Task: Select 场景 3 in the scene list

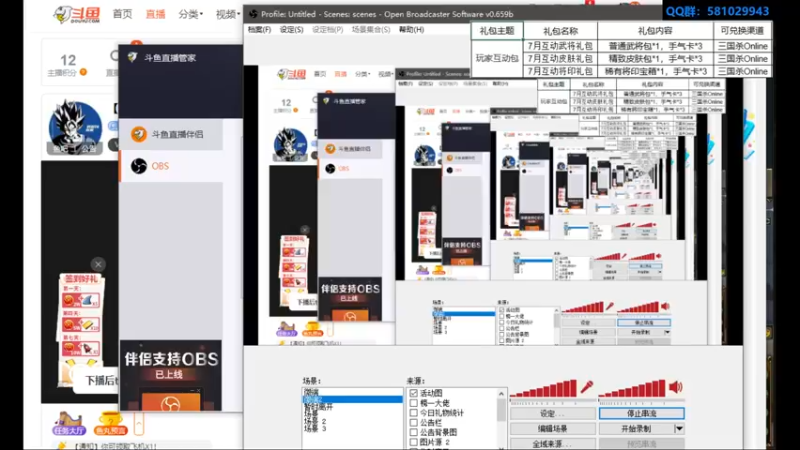Action: point(315,429)
